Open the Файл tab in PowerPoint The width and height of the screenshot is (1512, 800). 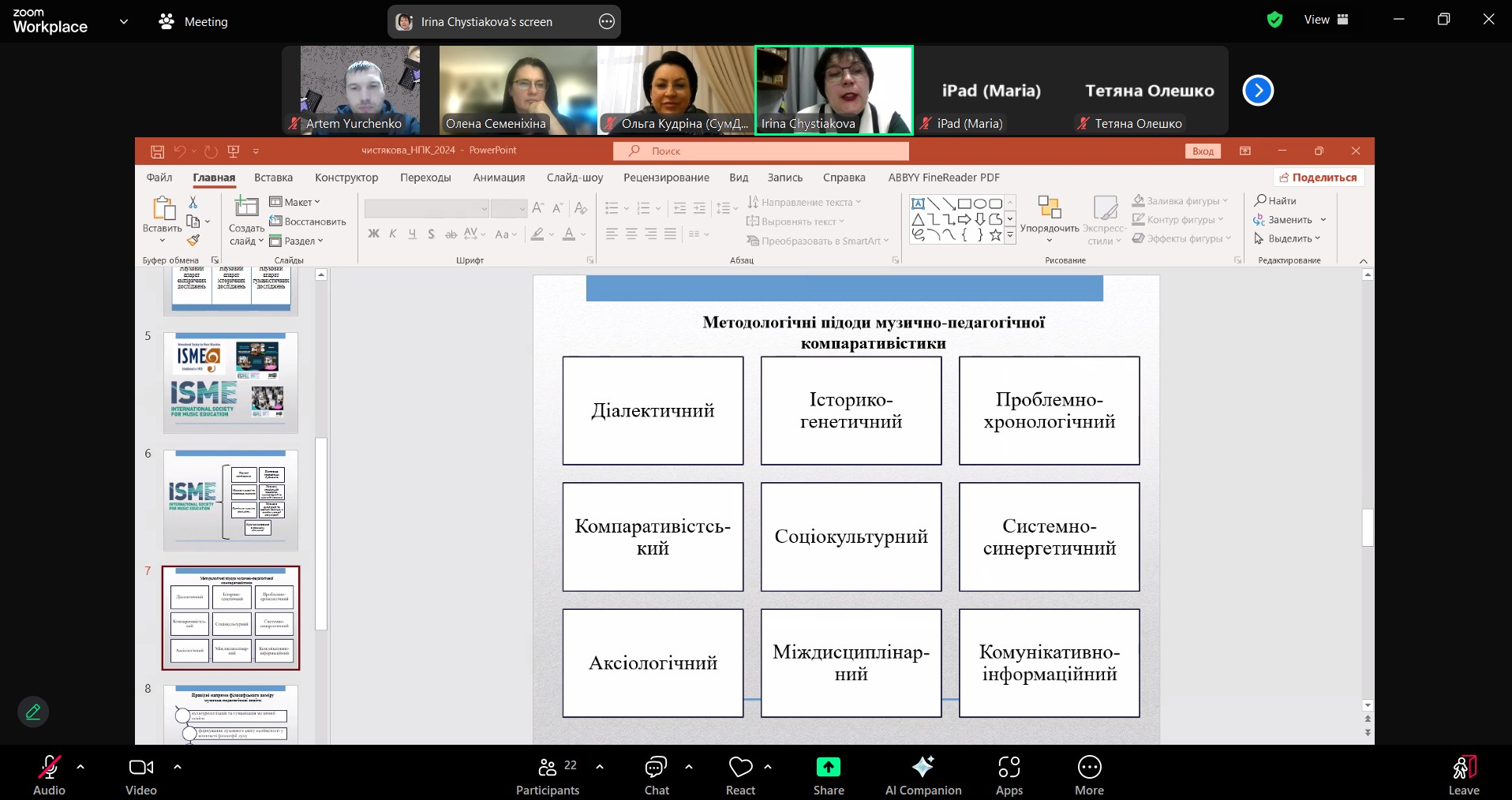(x=159, y=178)
